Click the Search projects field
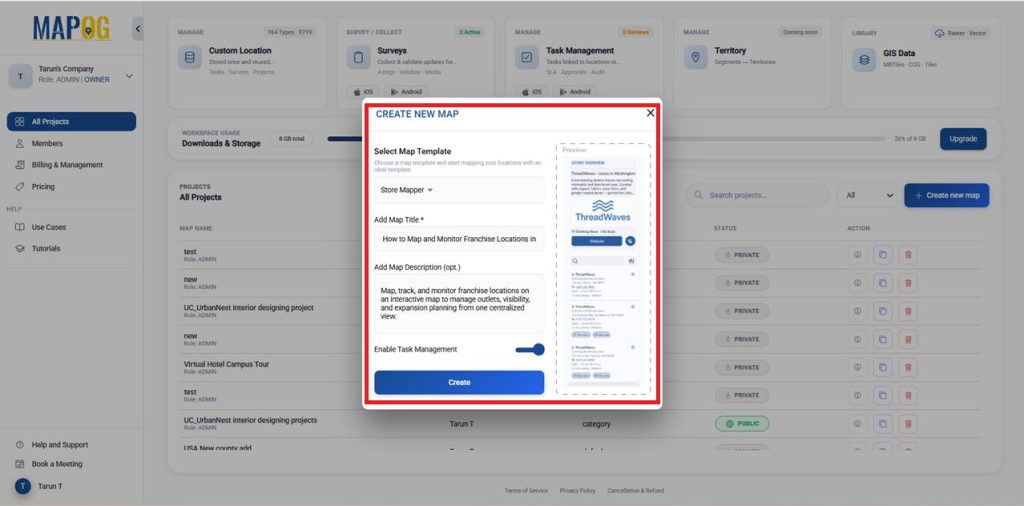Viewport: 1024px width, 506px height. (757, 195)
